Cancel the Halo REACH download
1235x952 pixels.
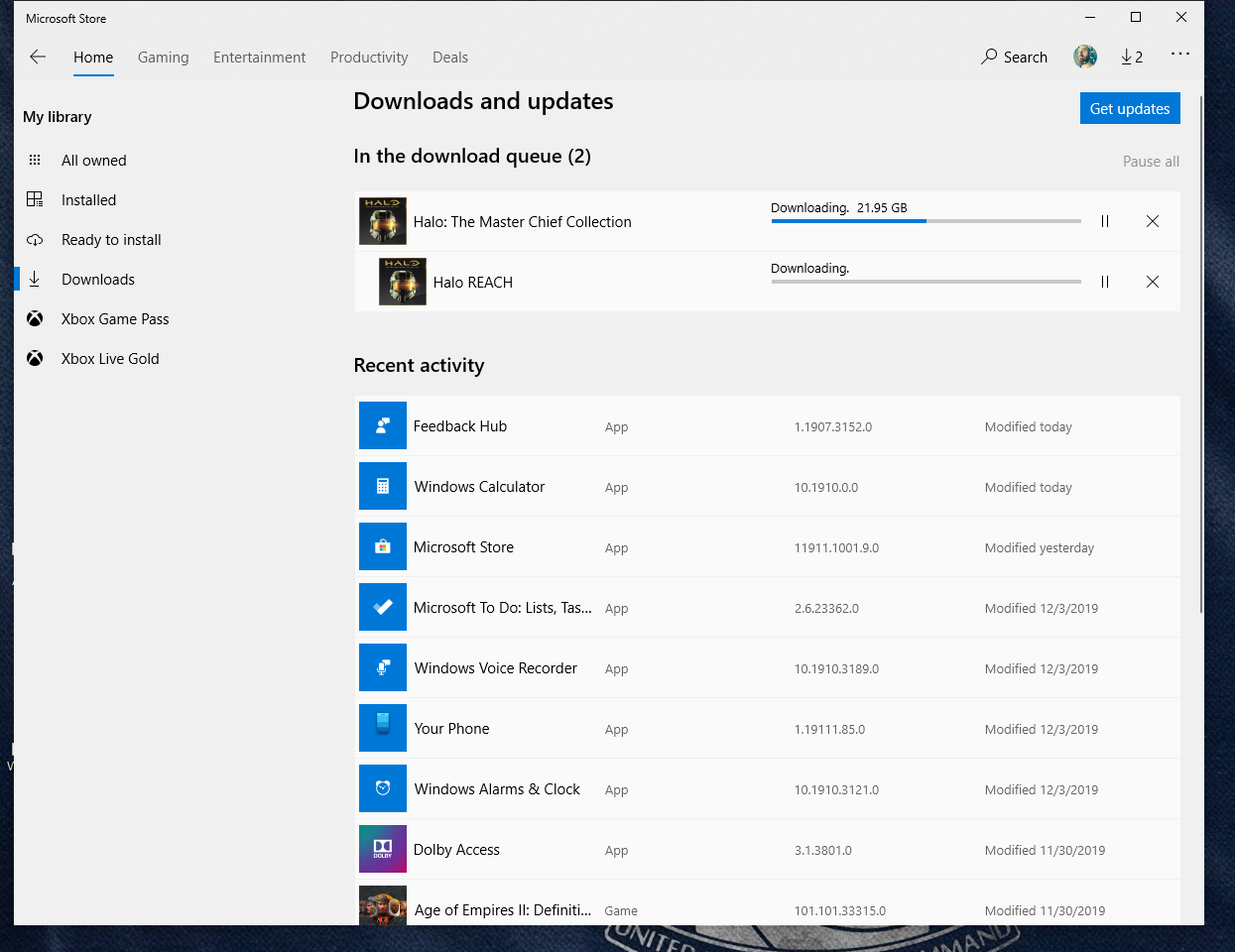(x=1153, y=282)
